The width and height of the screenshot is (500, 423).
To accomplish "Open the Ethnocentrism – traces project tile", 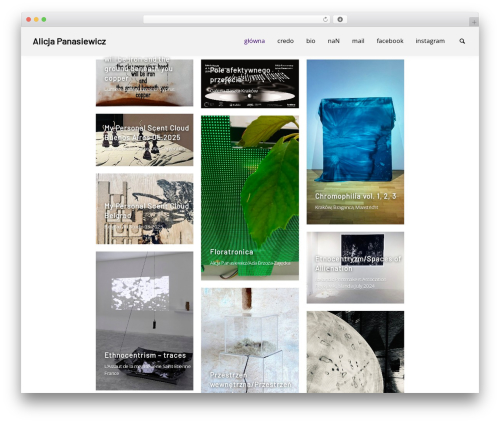I will pos(145,321).
